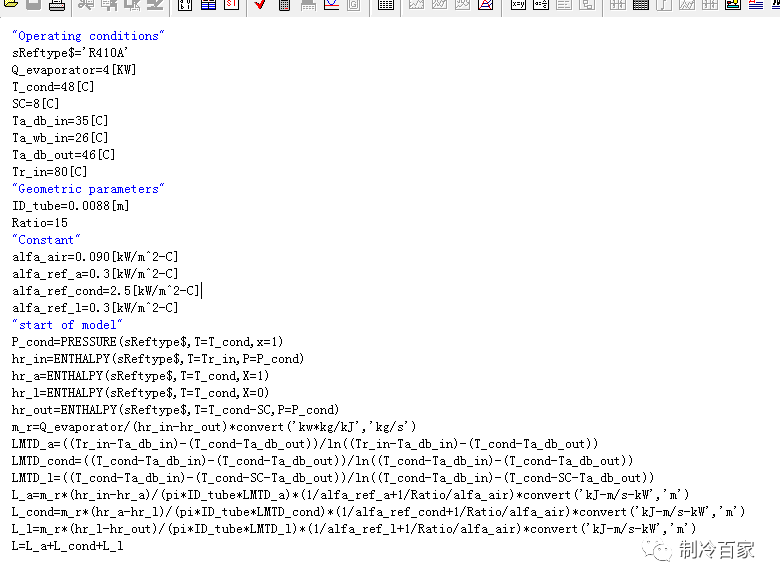Click the P_cond=PRESSURE equation line
This screenshot has width=780, height=584.
click(x=147, y=342)
